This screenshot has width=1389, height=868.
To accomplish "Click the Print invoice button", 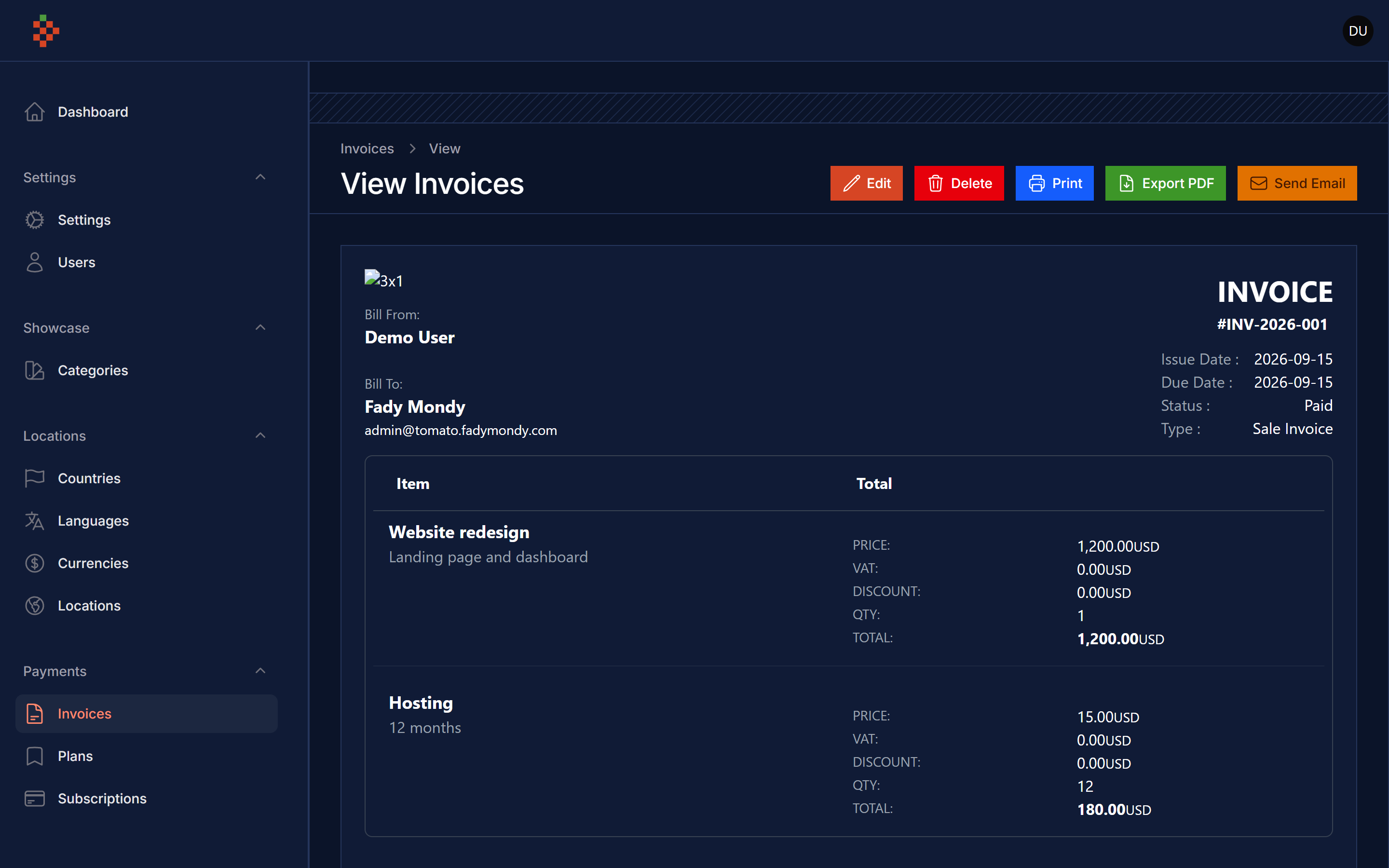I will click(x=1054, y=183).
